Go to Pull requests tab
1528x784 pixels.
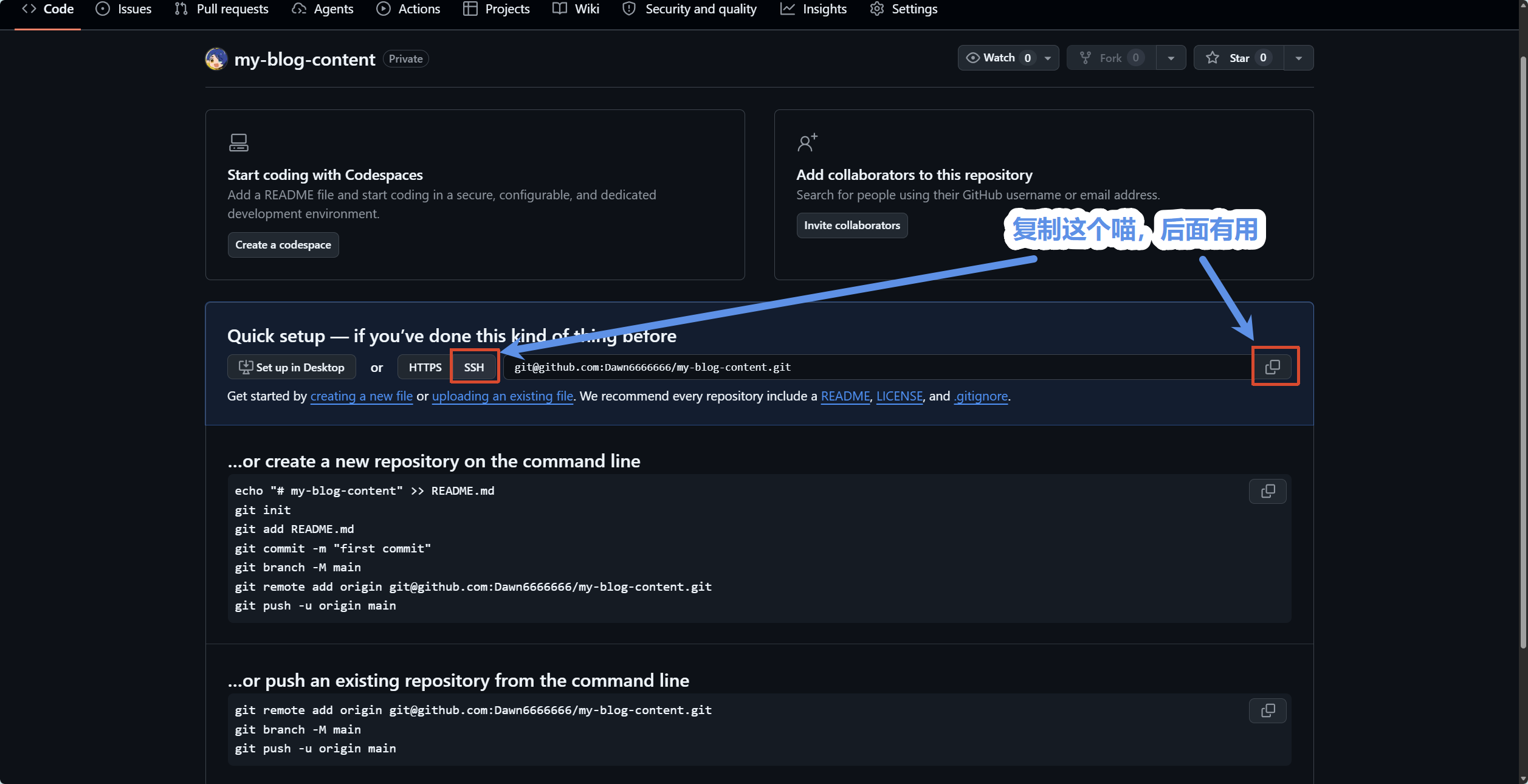221,9
